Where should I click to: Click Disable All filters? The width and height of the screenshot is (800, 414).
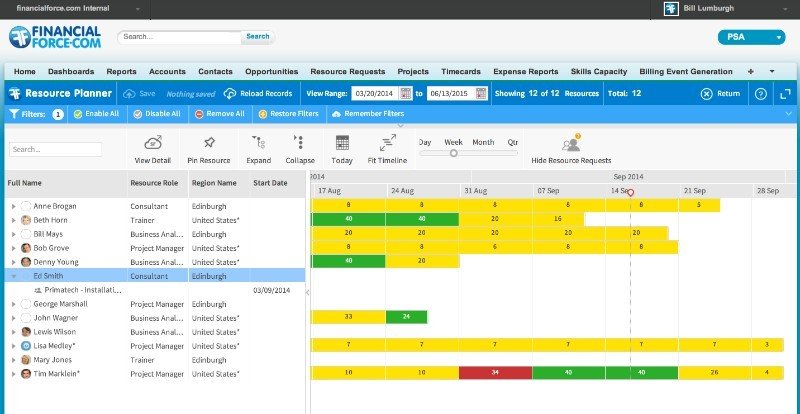click(156, 114)
